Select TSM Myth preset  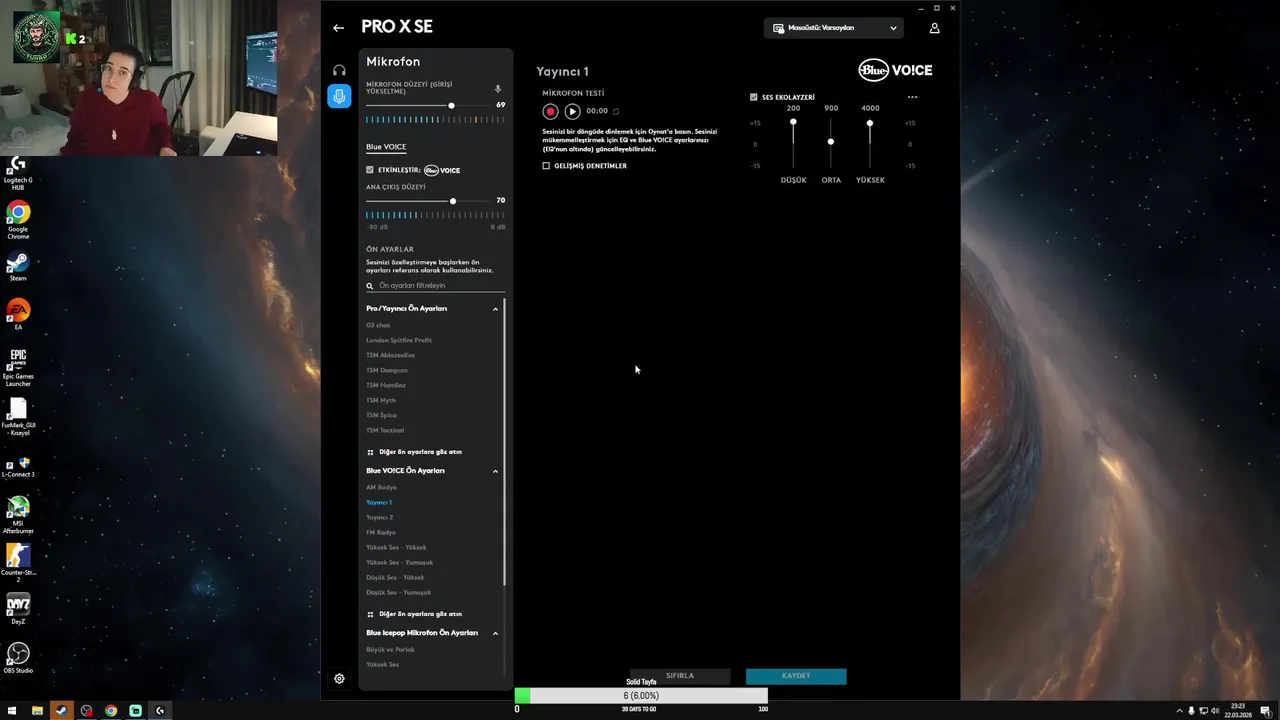click(x=381, y=400)
